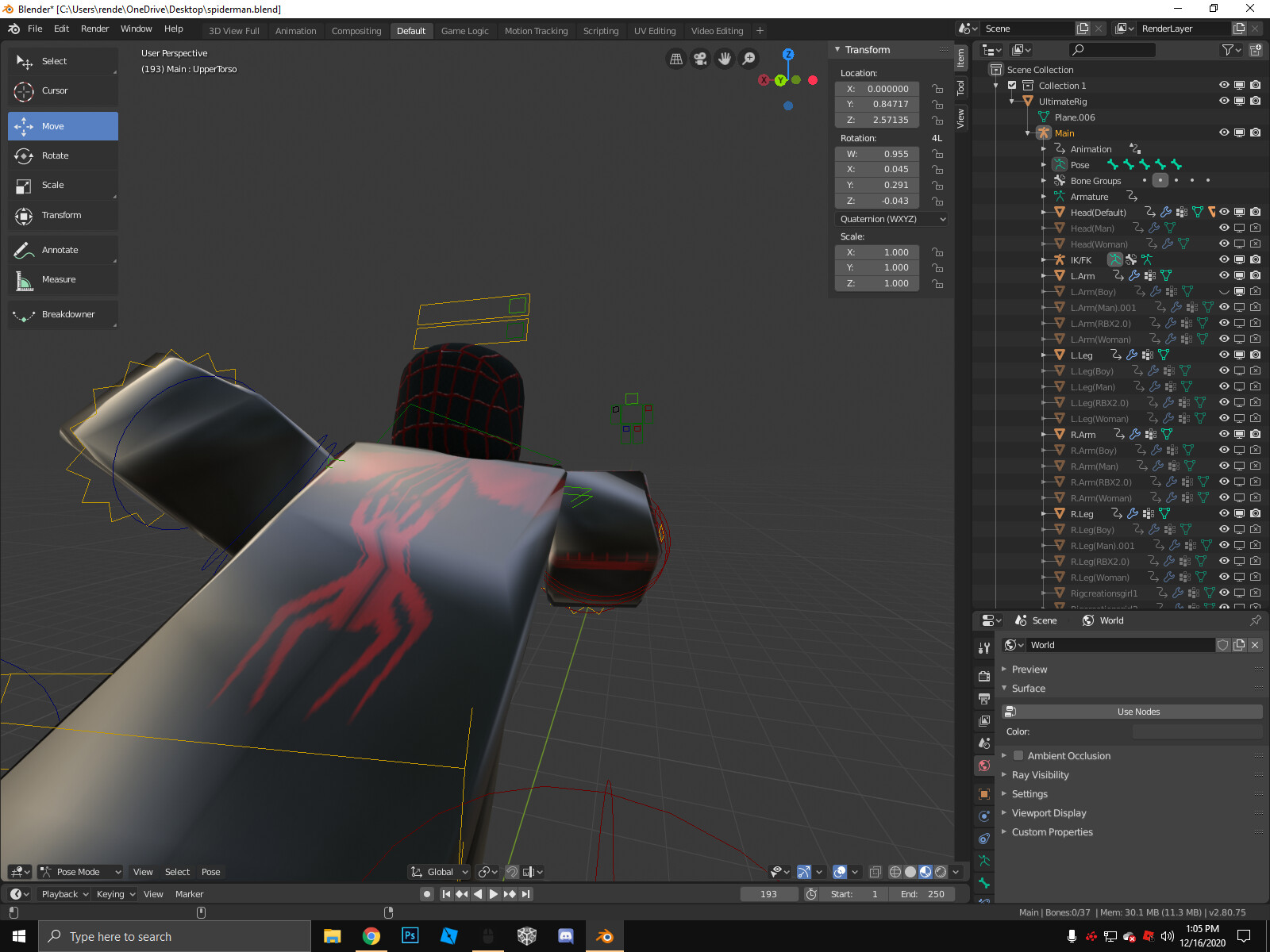This screenshot has height=952, width=1270.
Task: Open the Render menu
Action: pyautogui.click(x=94, y=29)
